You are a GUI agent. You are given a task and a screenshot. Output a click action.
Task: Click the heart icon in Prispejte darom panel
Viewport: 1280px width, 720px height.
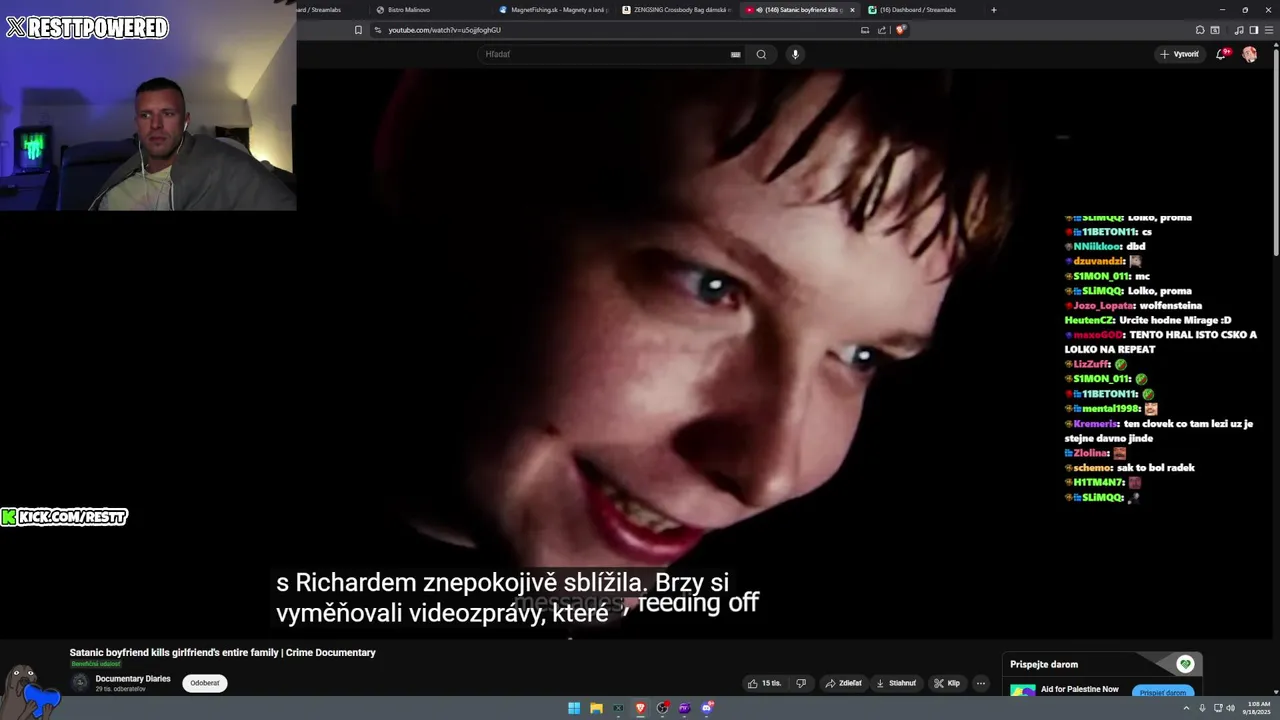(1185, 664)
